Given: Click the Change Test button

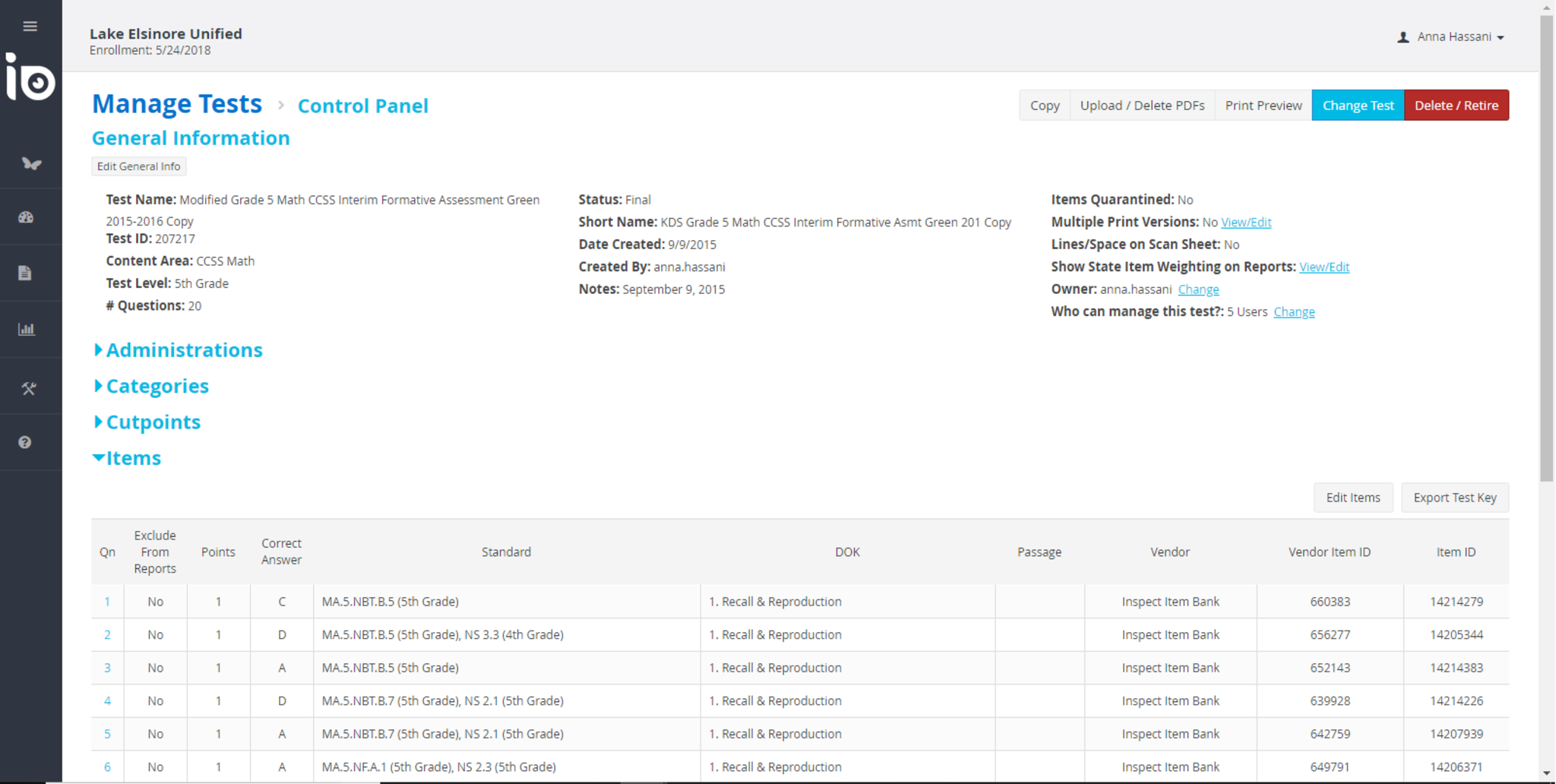Looking at the screenshot, I should point(1357,106).
